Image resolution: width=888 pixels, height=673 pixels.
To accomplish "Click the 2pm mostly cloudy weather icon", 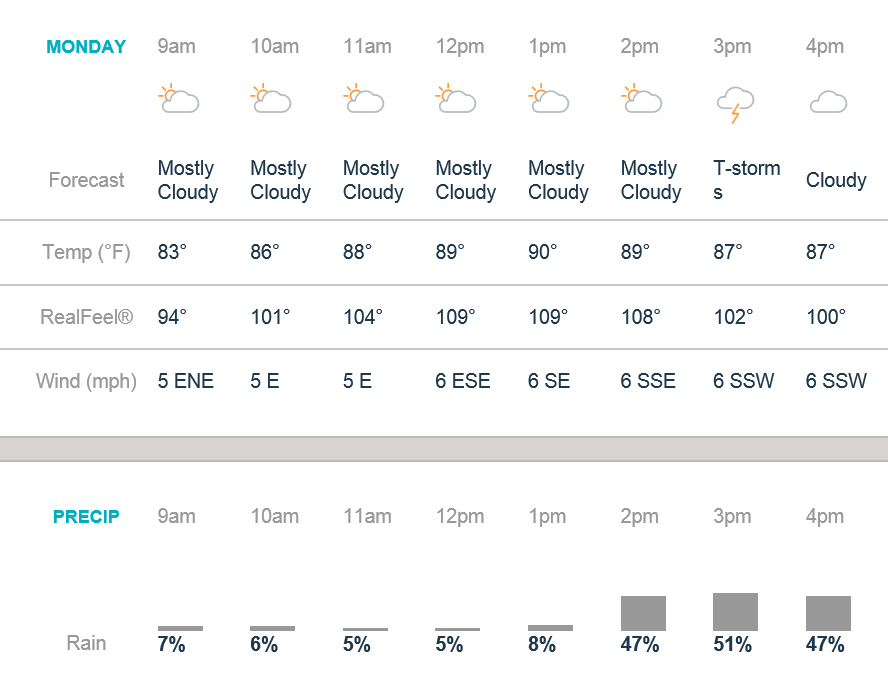I will pos(642,99).
